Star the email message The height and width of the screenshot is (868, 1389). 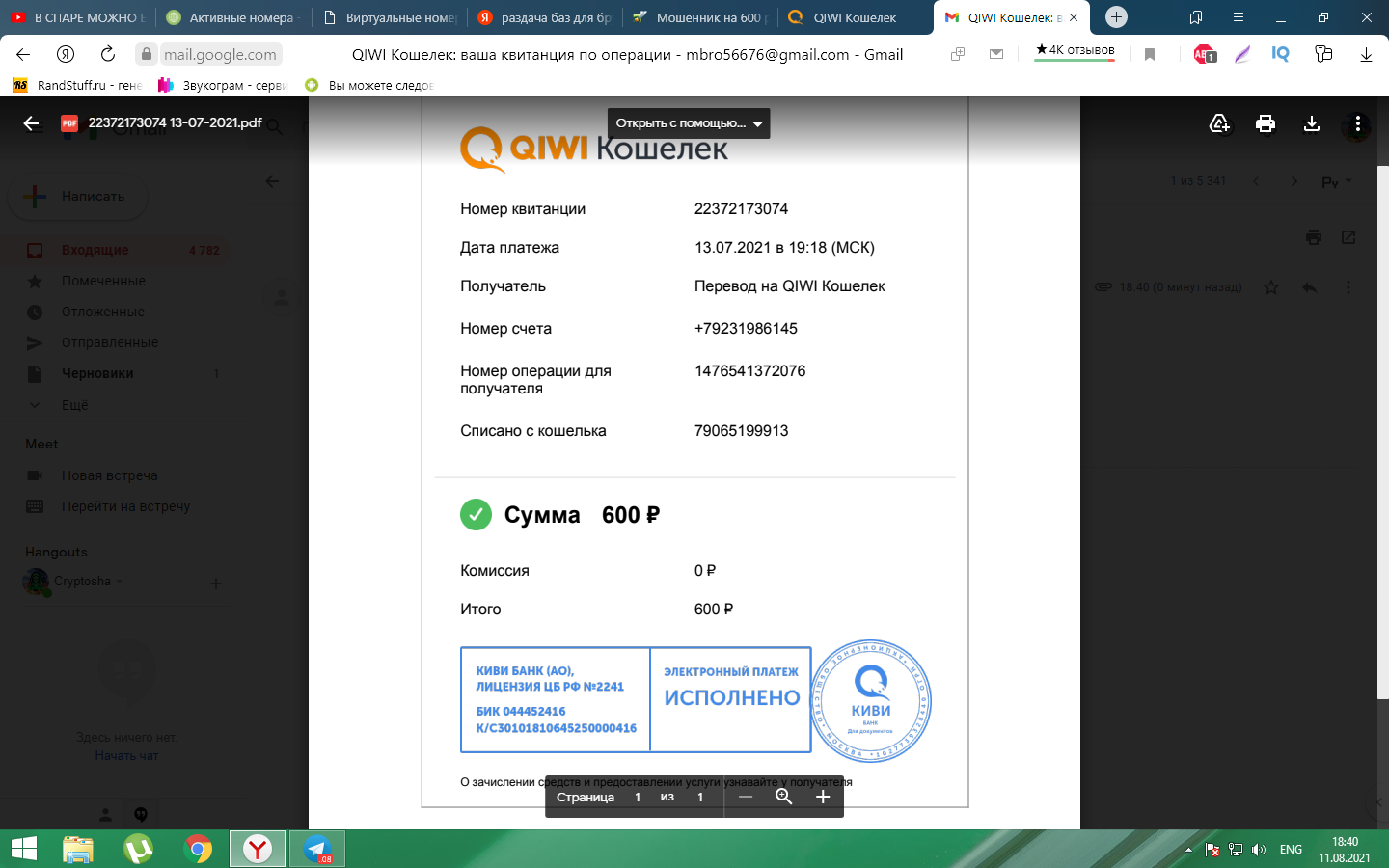[x=1271, y=287]
